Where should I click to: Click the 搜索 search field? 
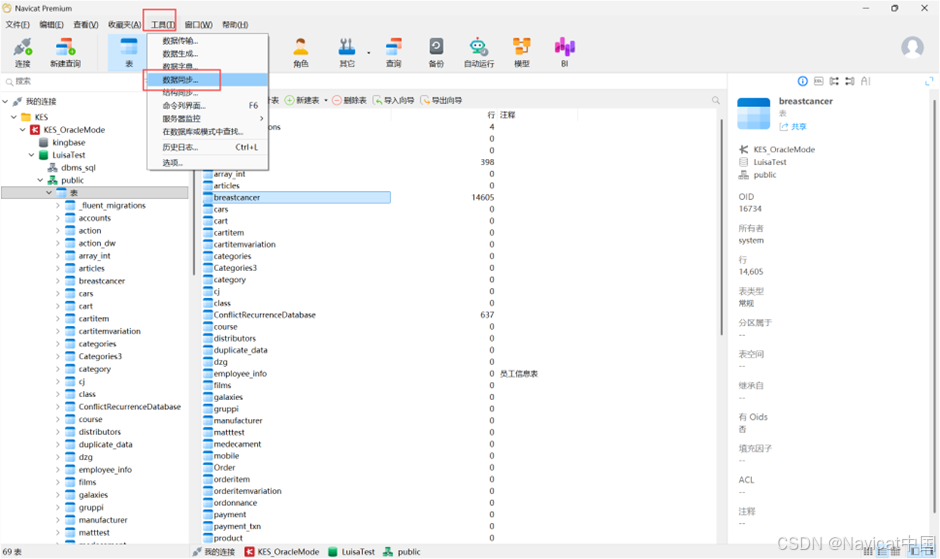click(x=75, y=81)
